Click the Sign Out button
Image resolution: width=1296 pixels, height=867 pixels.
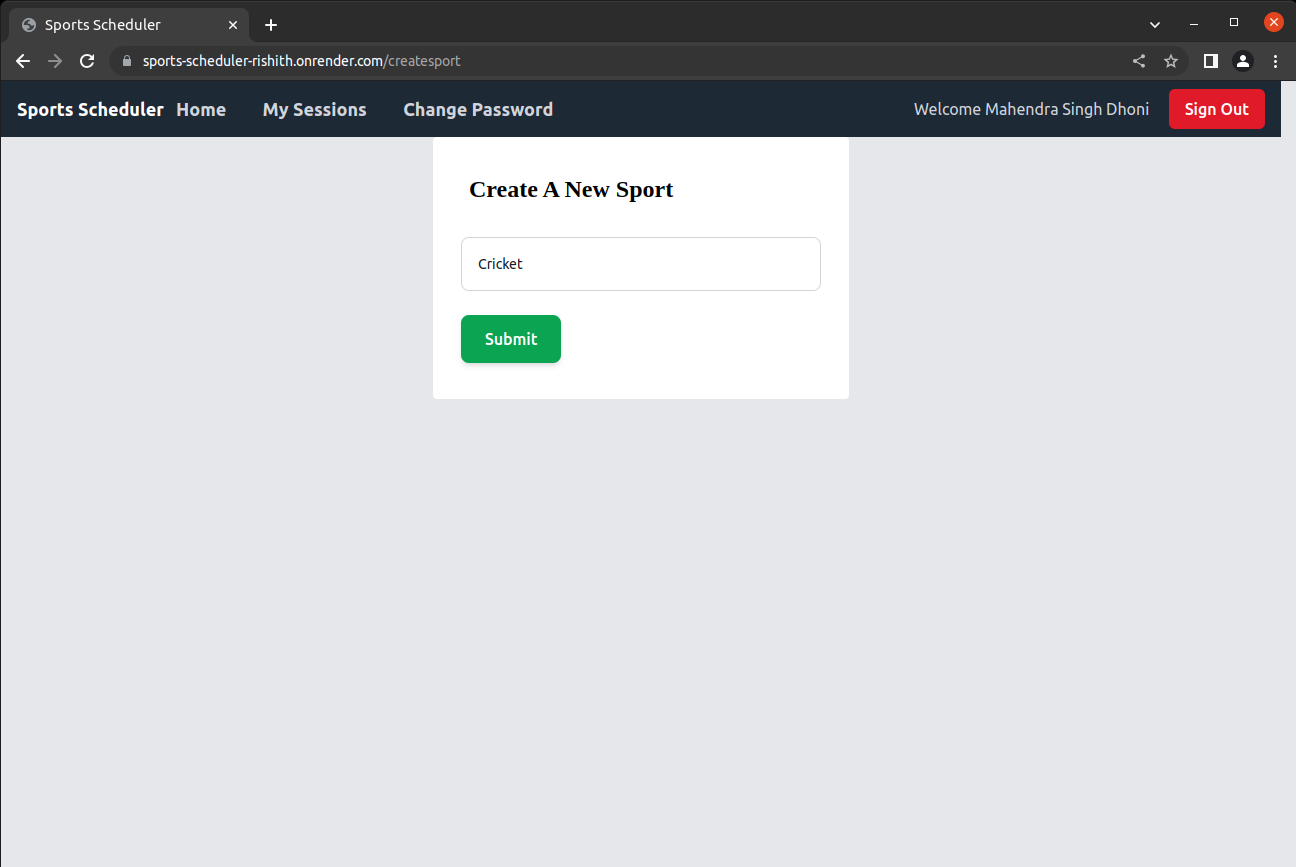tap(1216, 109)
